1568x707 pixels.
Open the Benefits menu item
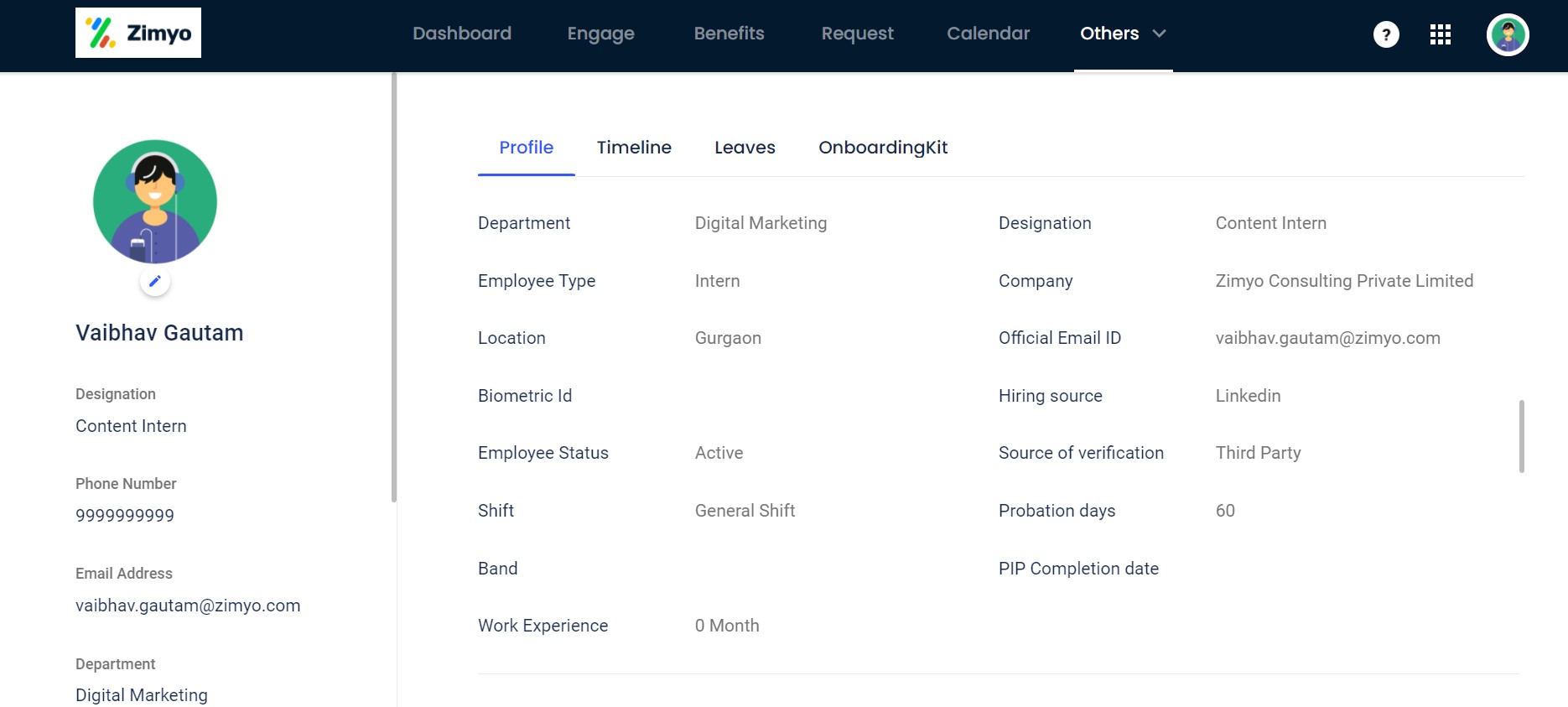(x=729, y=34)
